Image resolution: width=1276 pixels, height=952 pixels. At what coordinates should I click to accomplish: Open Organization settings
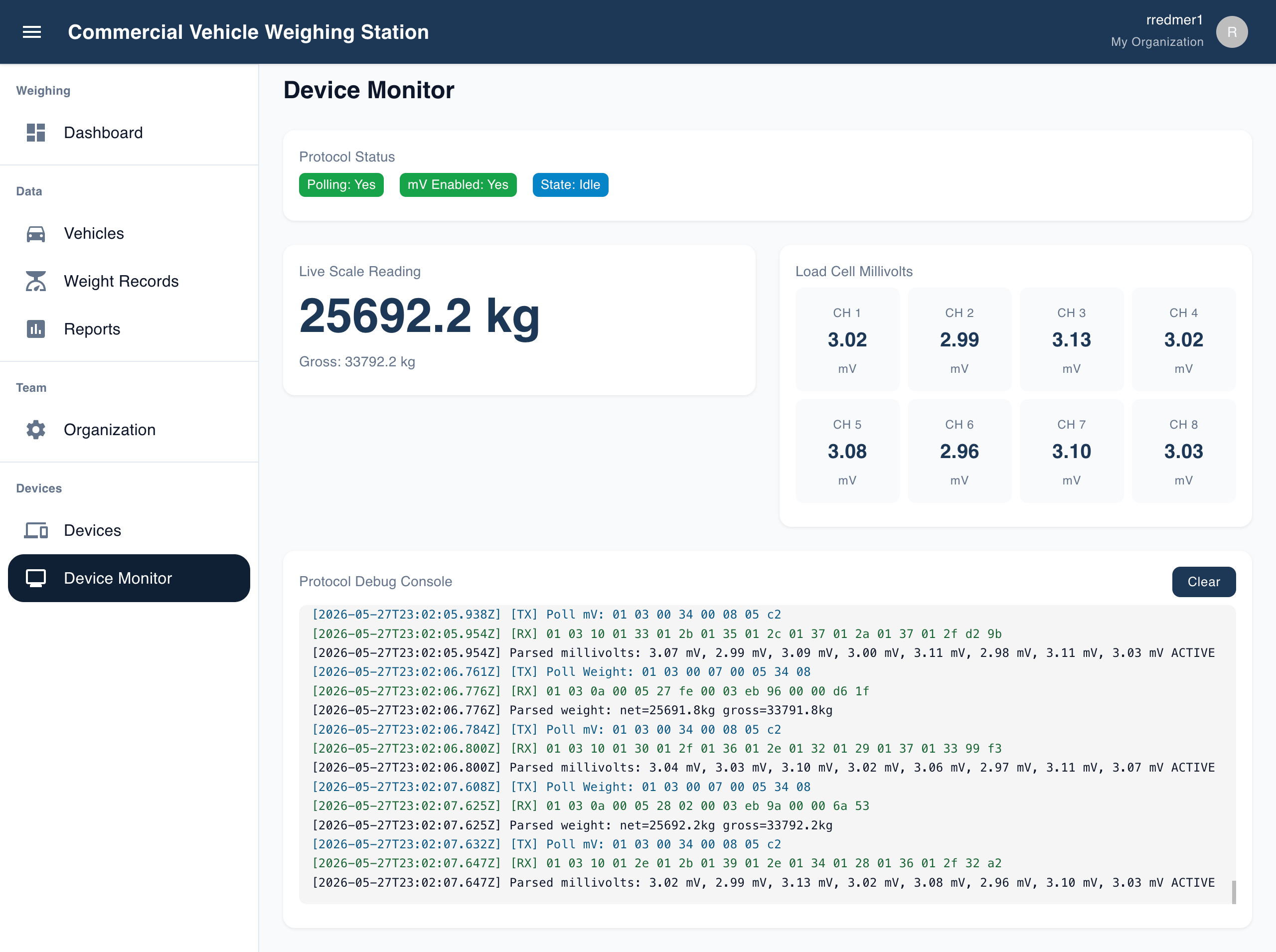129,430
